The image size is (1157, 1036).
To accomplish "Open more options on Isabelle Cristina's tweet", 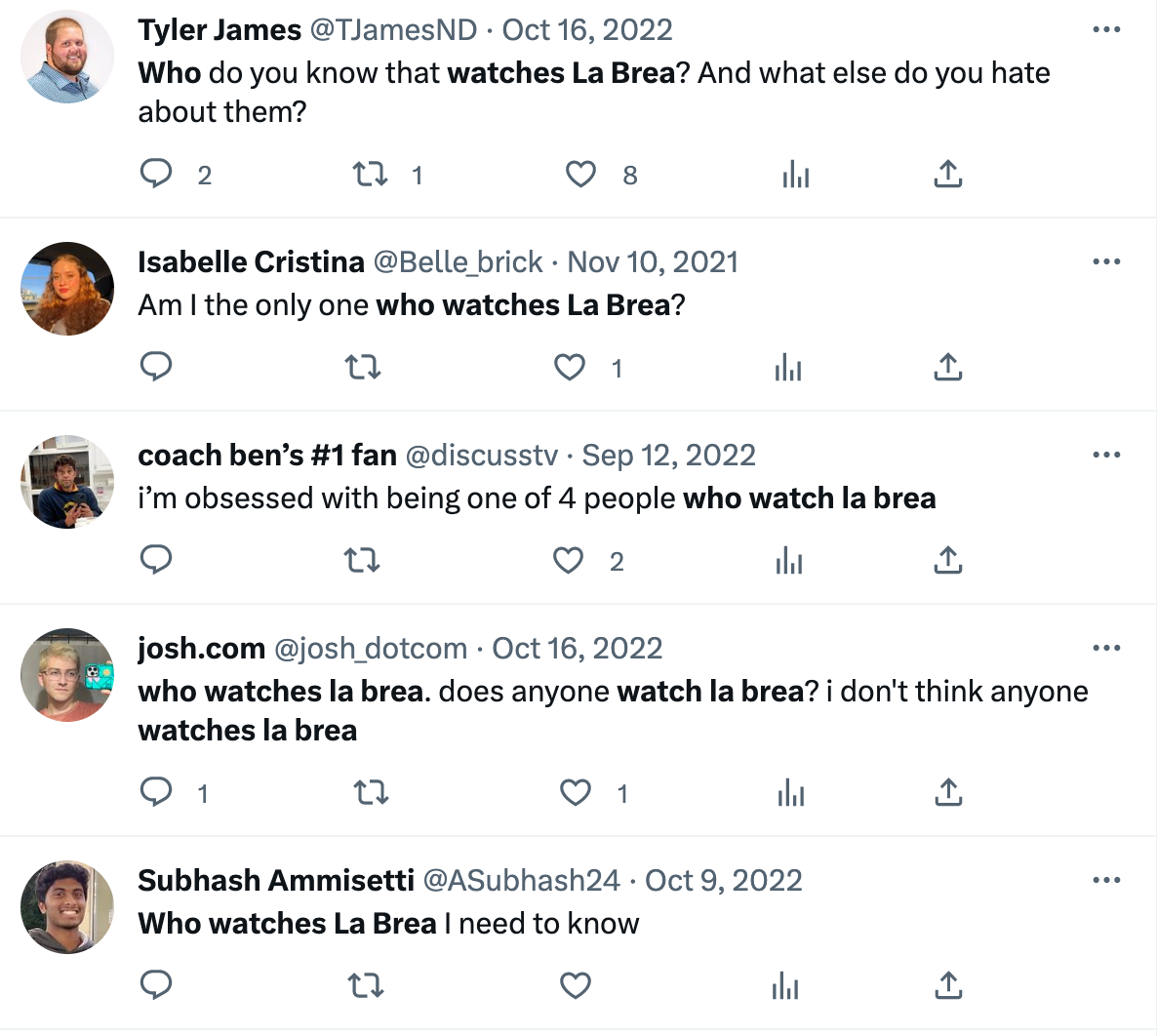I will point(1107,261).
